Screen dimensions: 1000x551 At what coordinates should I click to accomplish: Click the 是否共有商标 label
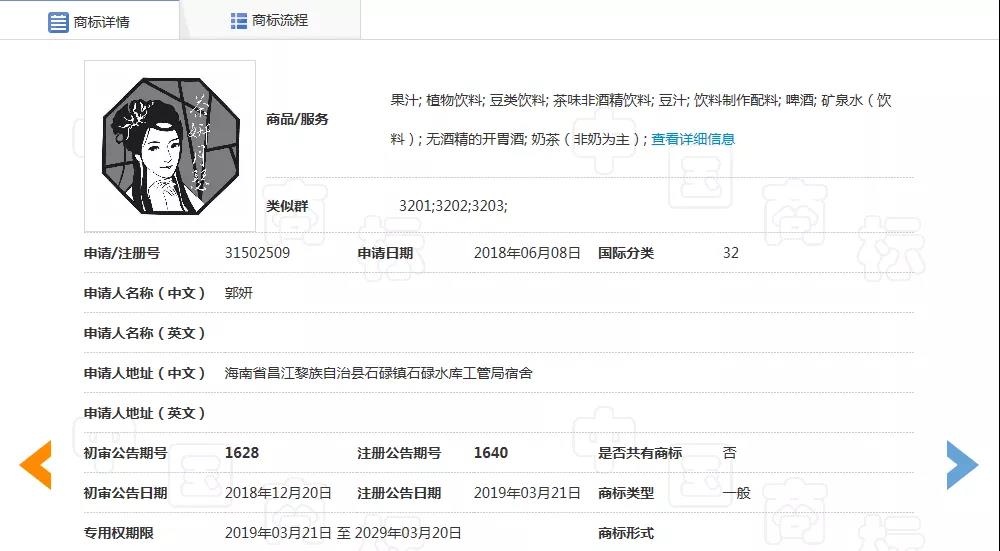[x=640, y=453]
